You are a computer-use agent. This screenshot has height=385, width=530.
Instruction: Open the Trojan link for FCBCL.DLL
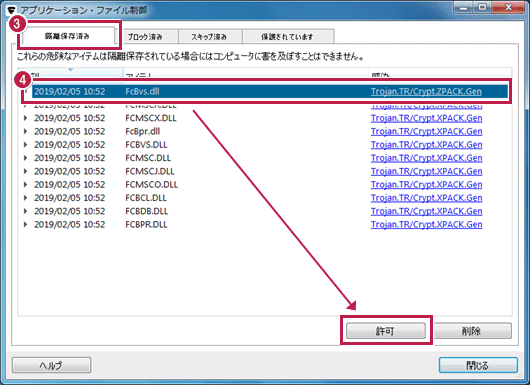click(x=426, y=198)
